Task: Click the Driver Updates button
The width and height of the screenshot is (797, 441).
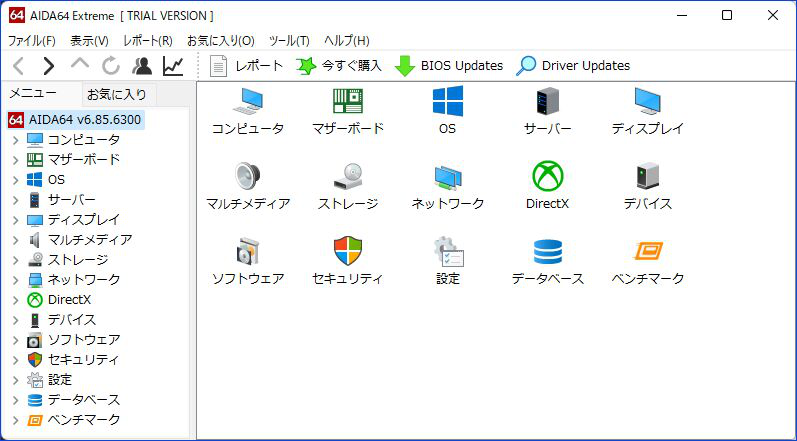Action: 573,66
